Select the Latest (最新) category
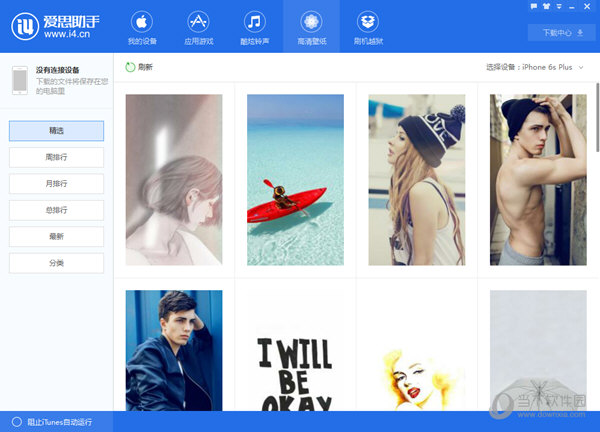600x432 pixels. (56, 236)
